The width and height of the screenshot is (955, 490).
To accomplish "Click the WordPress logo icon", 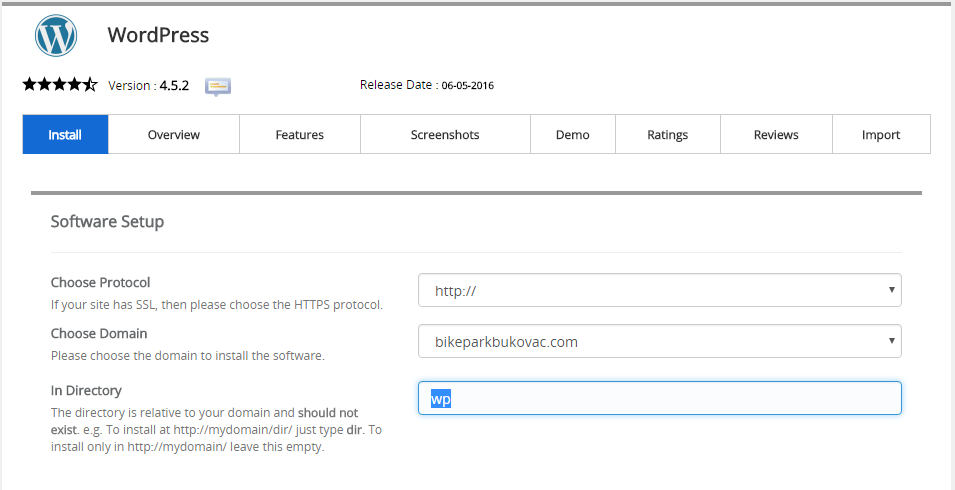I will point(56,35).
